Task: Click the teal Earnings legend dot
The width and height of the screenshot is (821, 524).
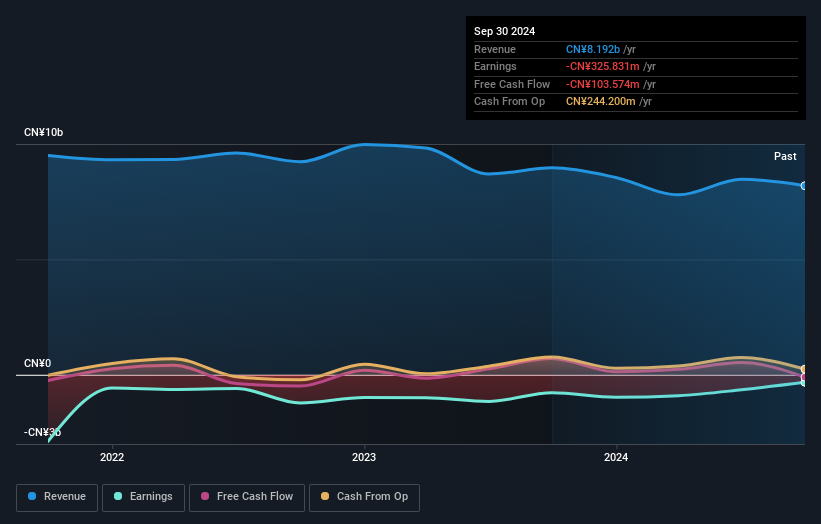Action: click(x=118, y=496)
